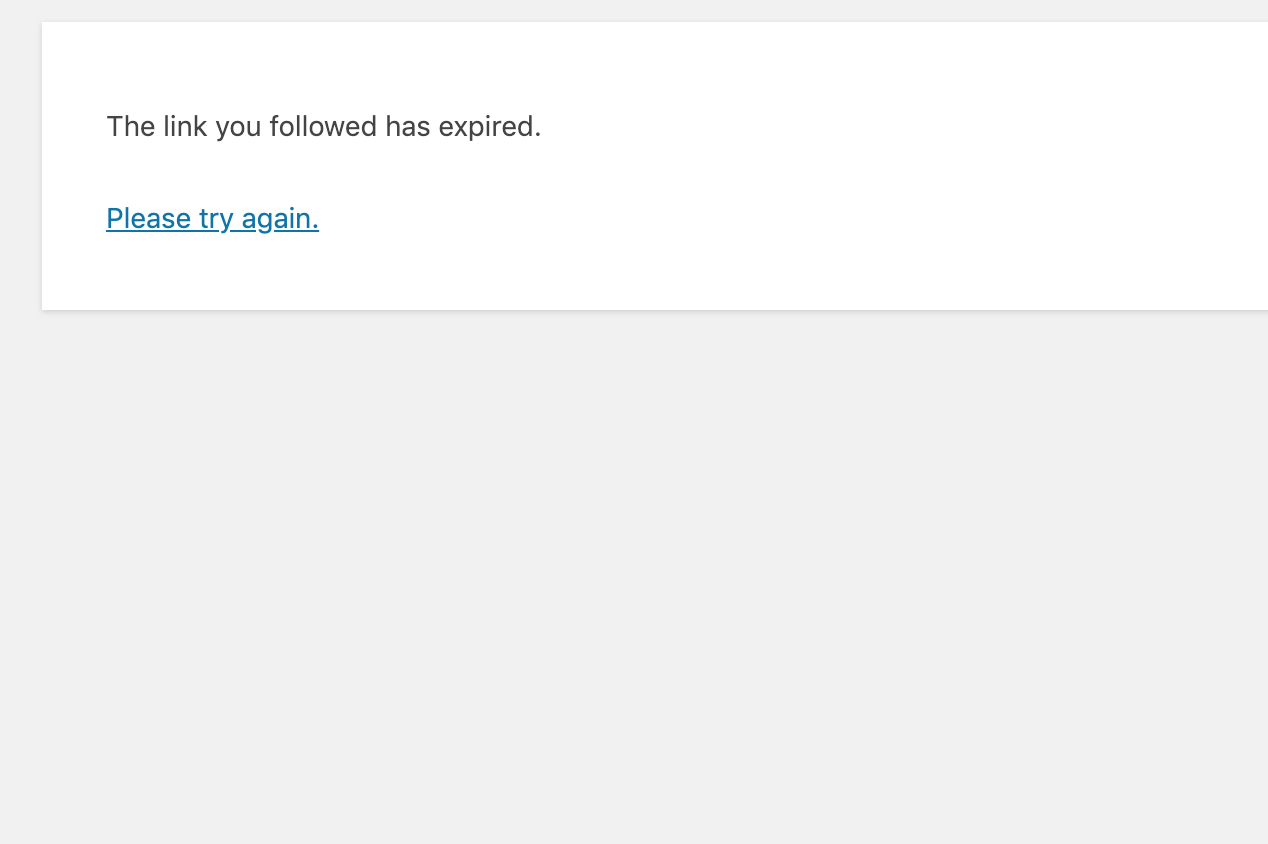Click the "The link you followed has expired." message
Image resolution: width=1268 pixels, height=844 pixels.
323,127
